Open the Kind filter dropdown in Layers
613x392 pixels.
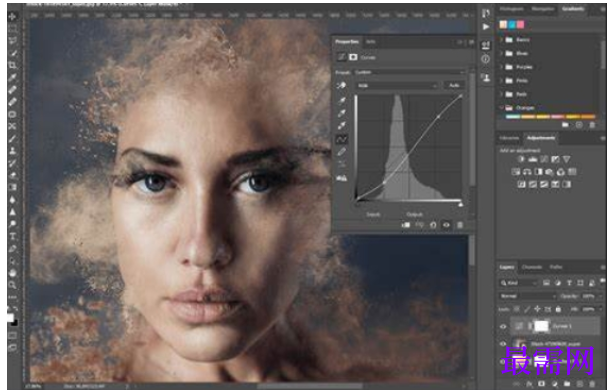pos(519,283)
